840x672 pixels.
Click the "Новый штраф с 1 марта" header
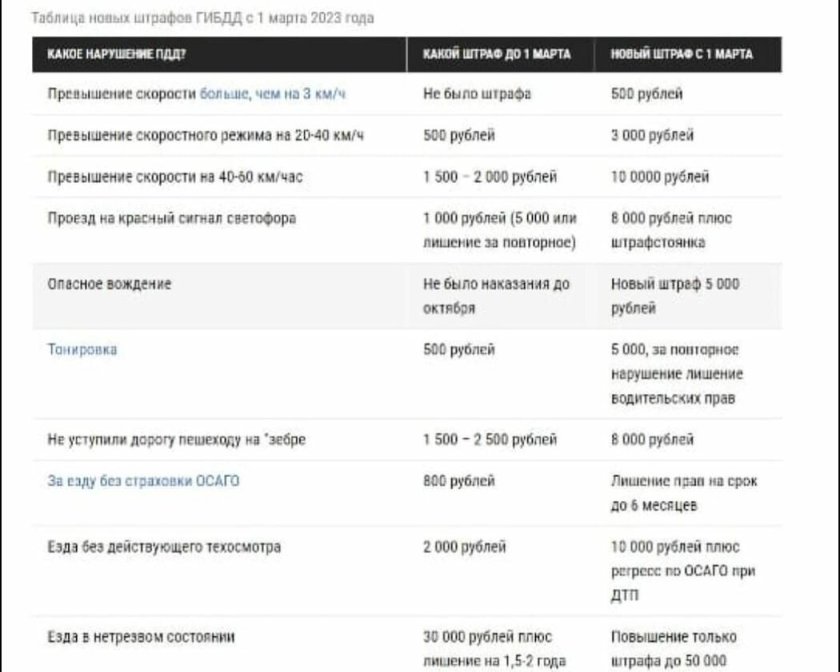[x=681, y=53]
